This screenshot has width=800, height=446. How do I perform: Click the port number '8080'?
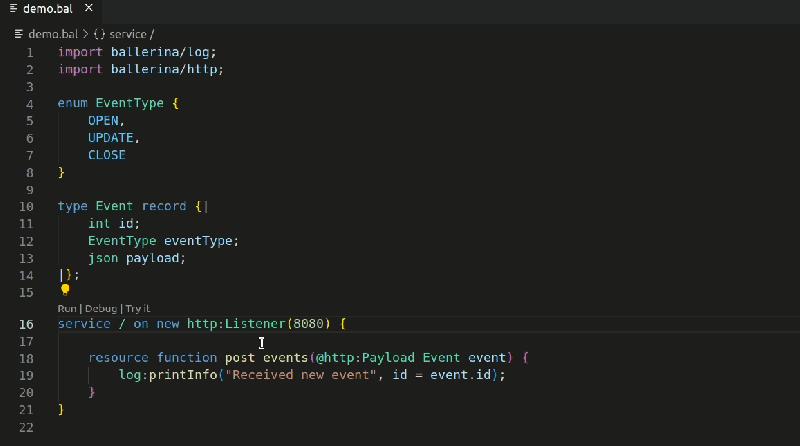click(x=308, y=324)
